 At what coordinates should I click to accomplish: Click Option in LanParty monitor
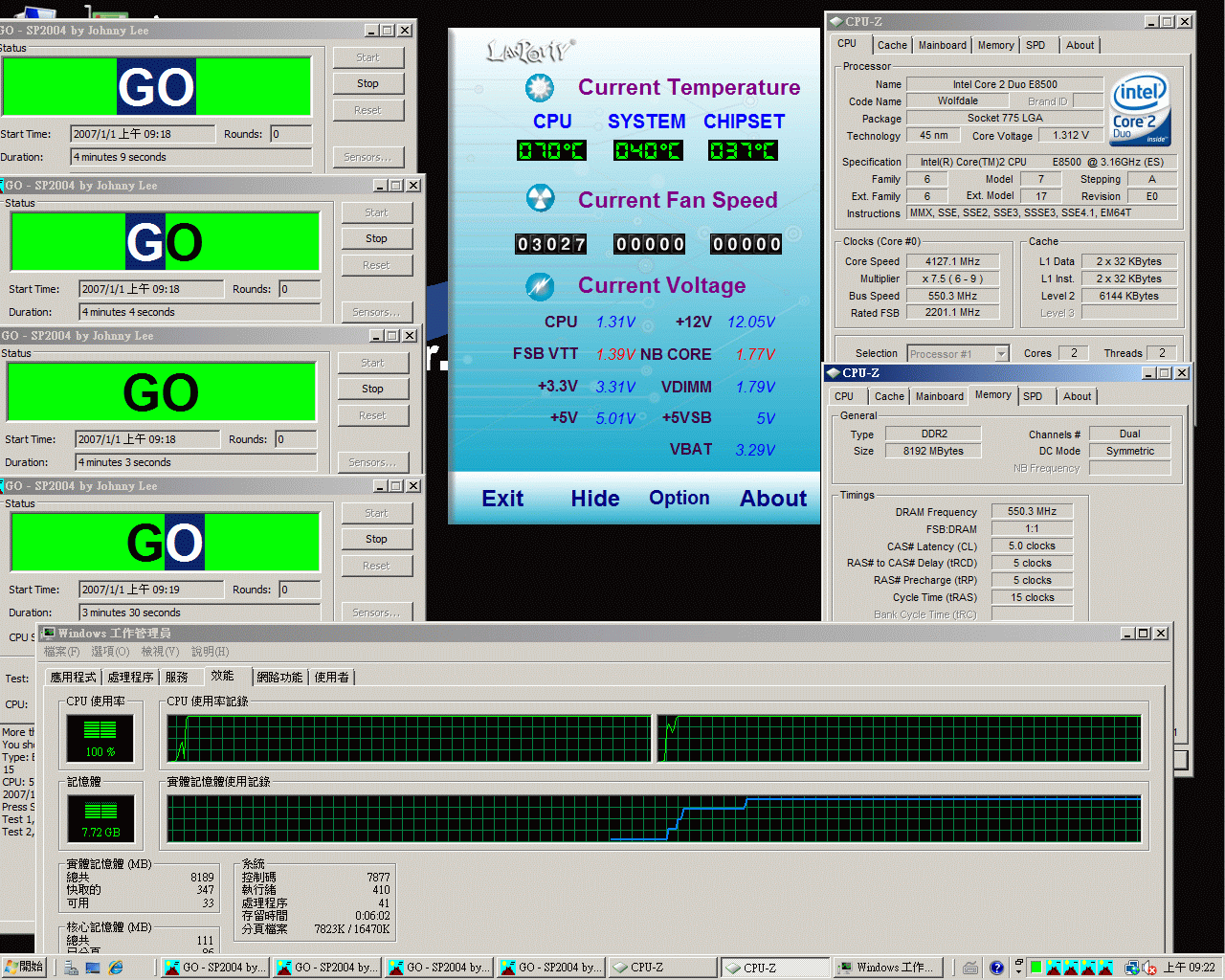point(679,498)
